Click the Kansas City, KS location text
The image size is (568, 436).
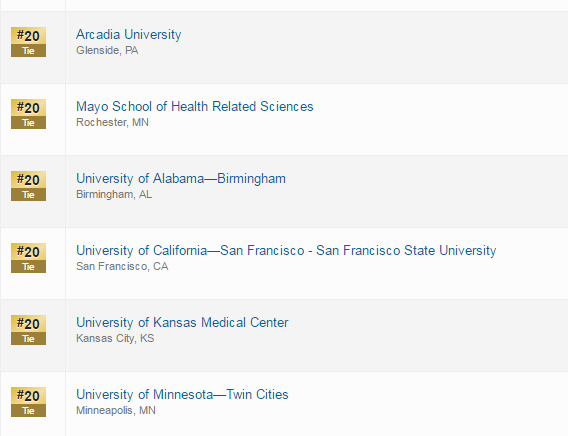[115, 339]
